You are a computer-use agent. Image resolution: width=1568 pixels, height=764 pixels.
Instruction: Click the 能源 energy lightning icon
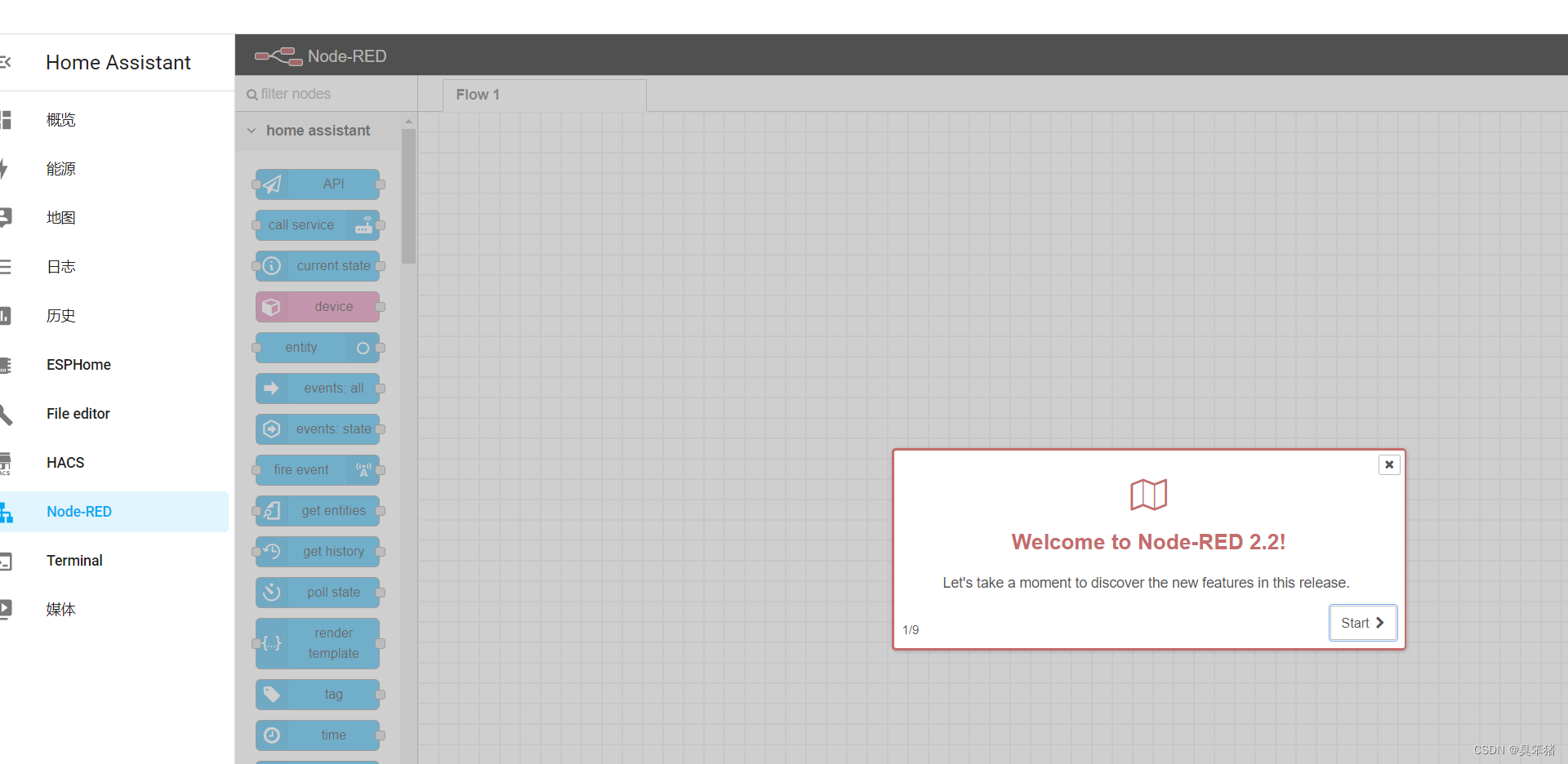click(x=4, y=169)
